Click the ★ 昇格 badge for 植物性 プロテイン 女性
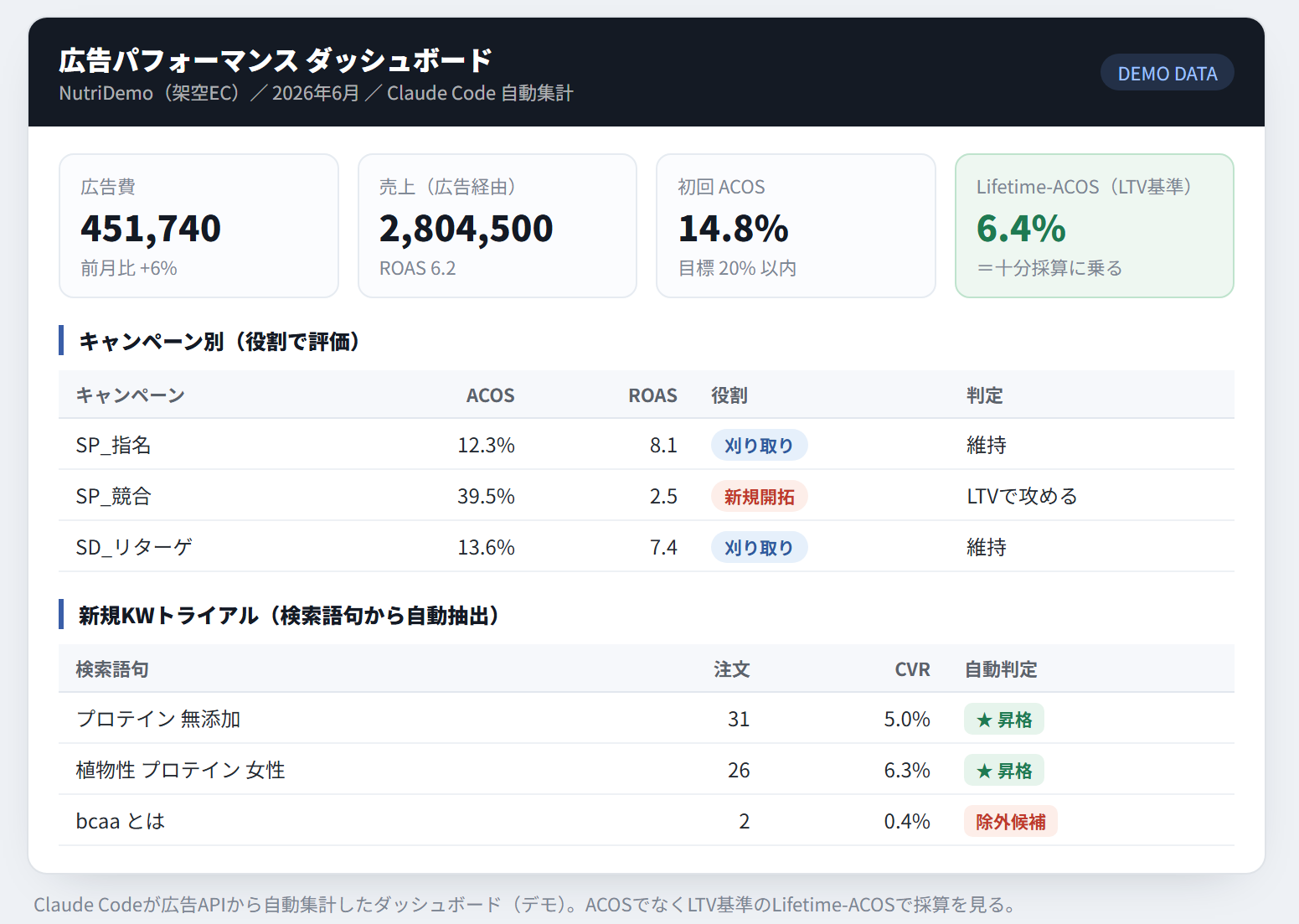The width and height of the screenshot is (1299, 924). tap(1004, 771)
